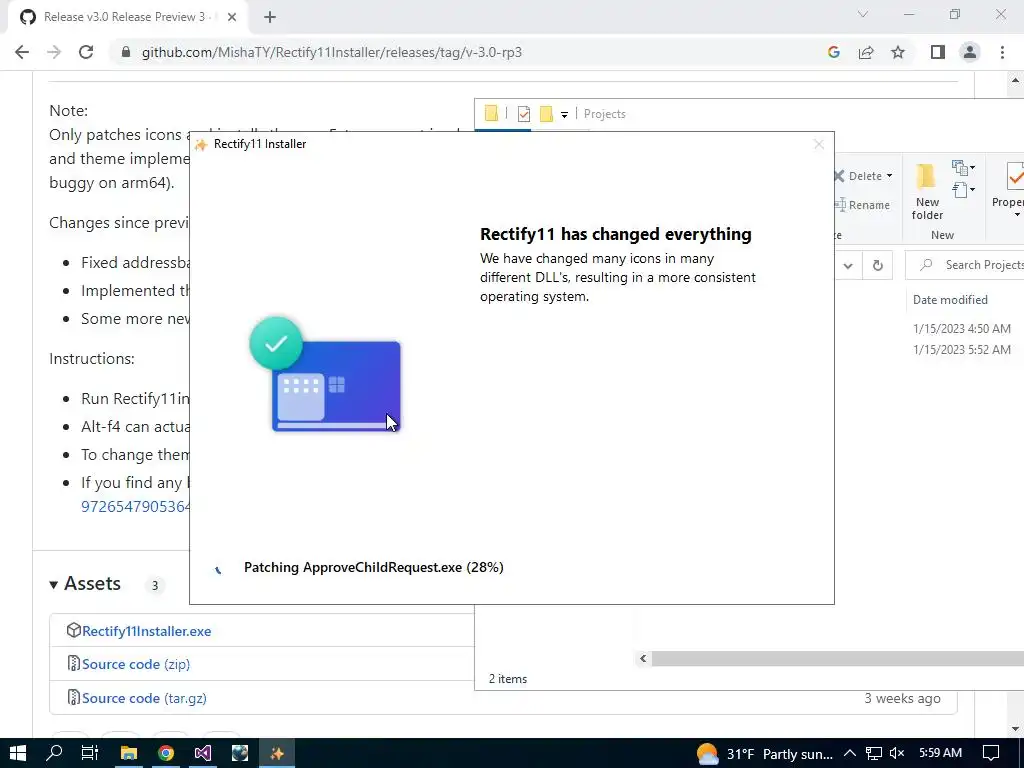Close the Release v3.0 tab
This screenshot has height=768, width=1024.
click(x=232, y=18)
